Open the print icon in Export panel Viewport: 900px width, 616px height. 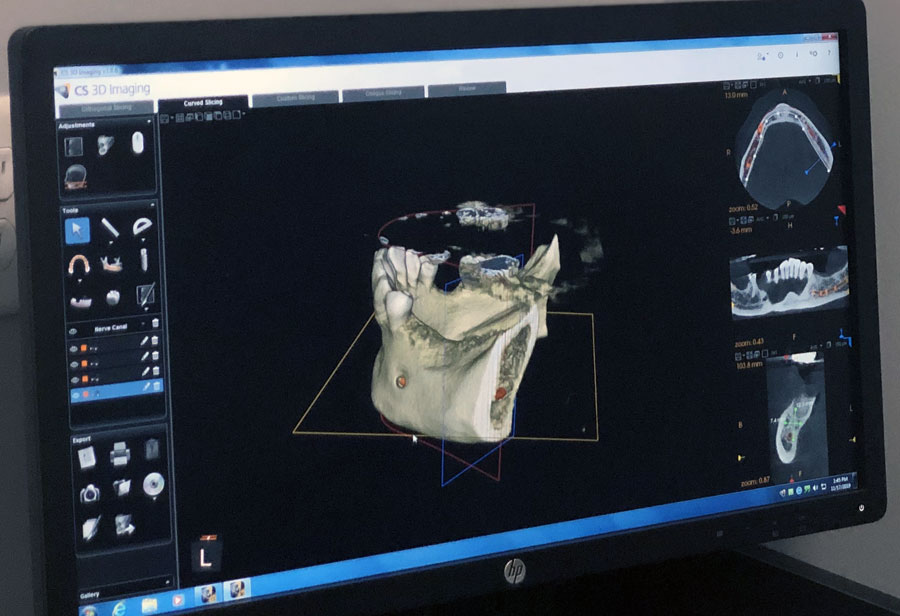[x=119, y=456]
